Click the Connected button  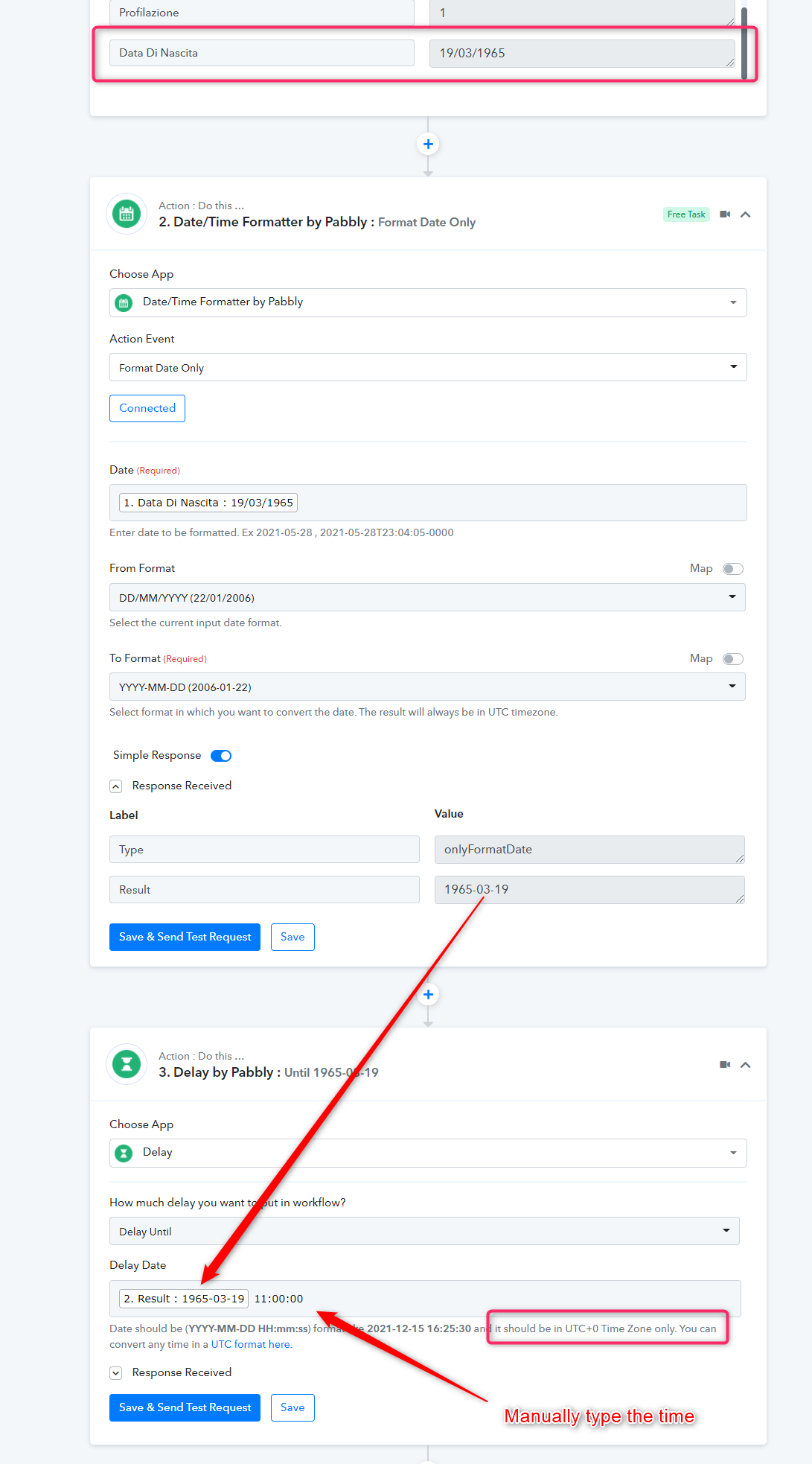pyautogui.click(x=147, y=408)
